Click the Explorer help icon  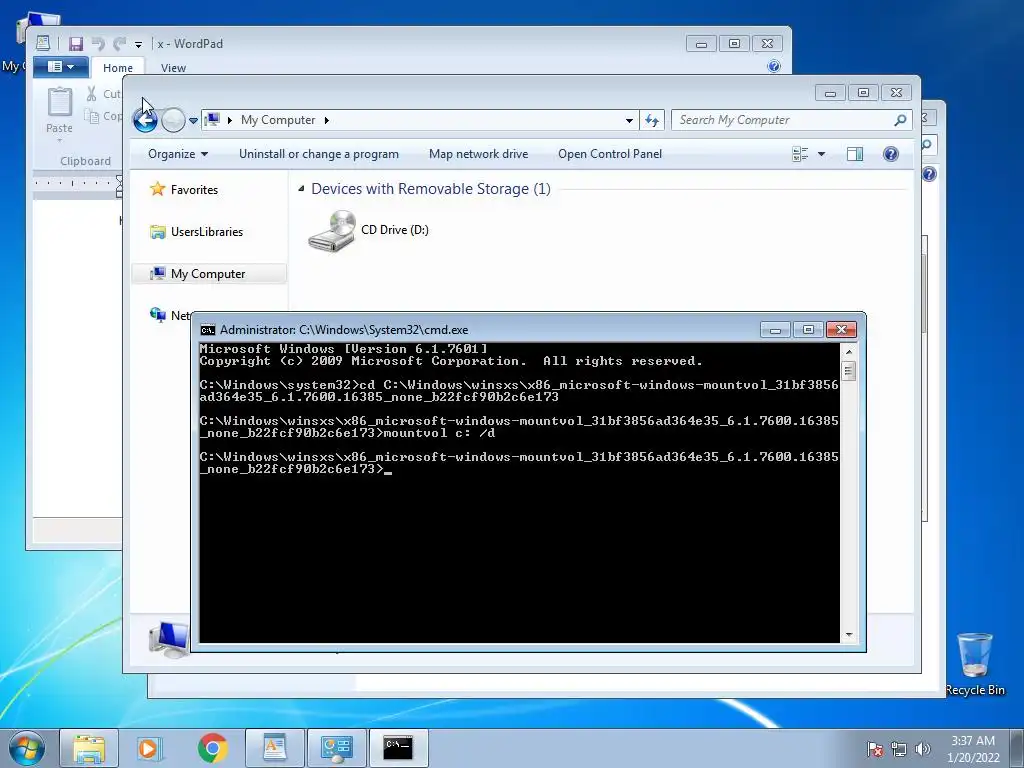click(x=891, y=154)
